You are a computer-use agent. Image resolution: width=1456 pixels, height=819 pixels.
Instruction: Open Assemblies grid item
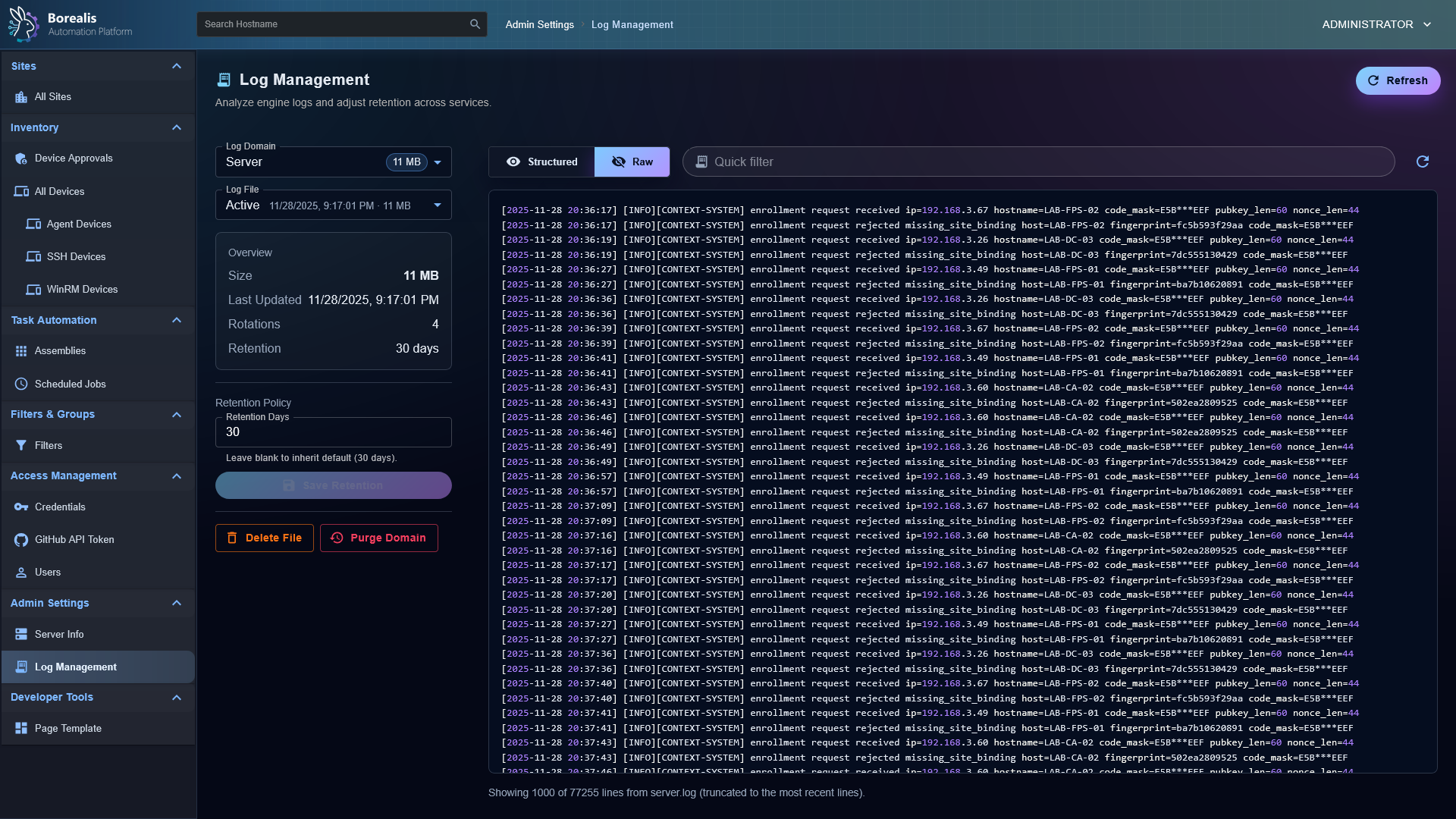click(x=60, y=351)
